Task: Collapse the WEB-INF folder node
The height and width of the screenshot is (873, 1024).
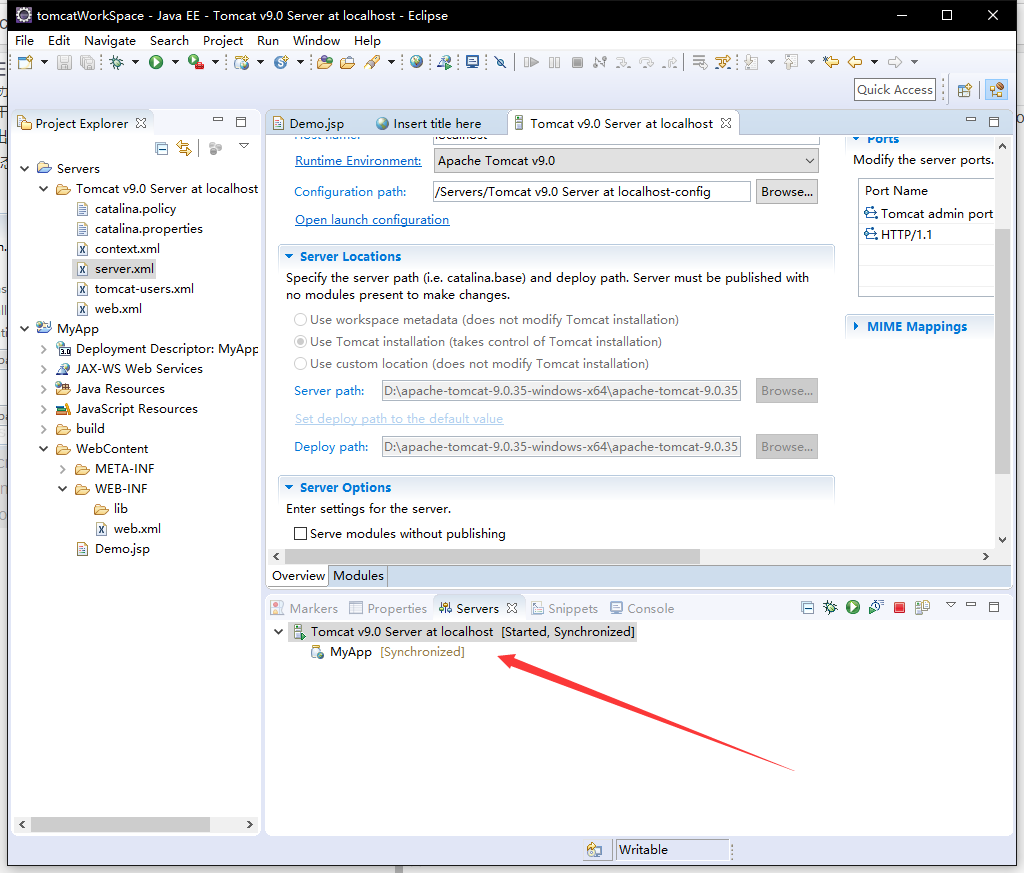Action: click(x=63, y=489)
